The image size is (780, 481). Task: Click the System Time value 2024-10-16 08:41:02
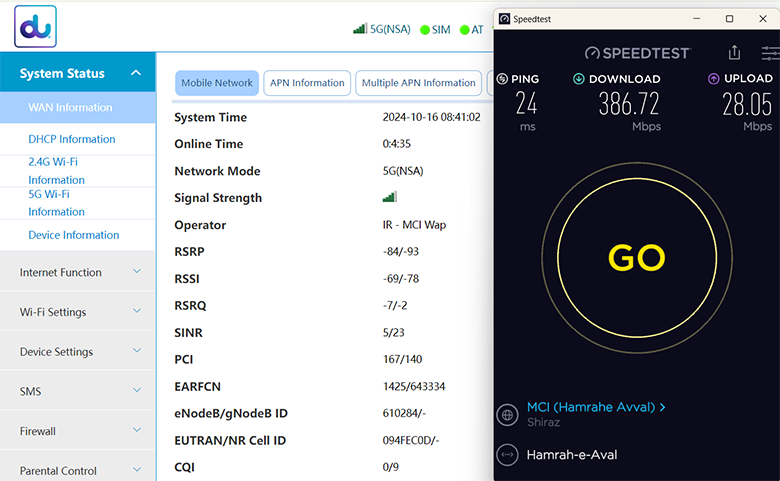(x=431, y=117)
